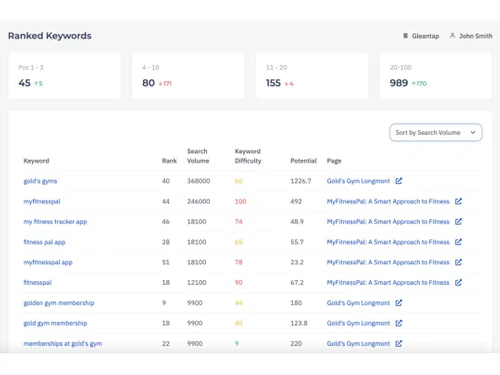Open the memberships at gold's gym keyword
The height and width of the screenshot is (375, 500).
click(x=63, y=344)
